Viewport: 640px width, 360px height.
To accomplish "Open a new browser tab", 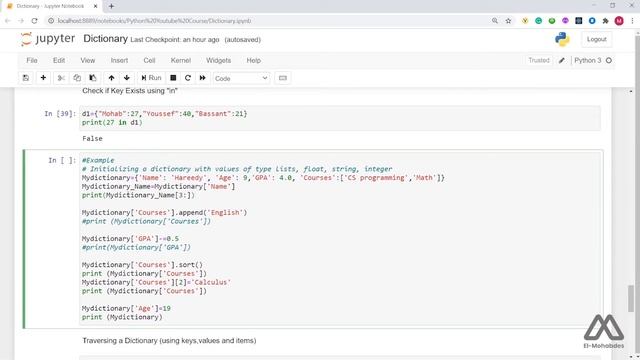I will [x=111, y=6].
